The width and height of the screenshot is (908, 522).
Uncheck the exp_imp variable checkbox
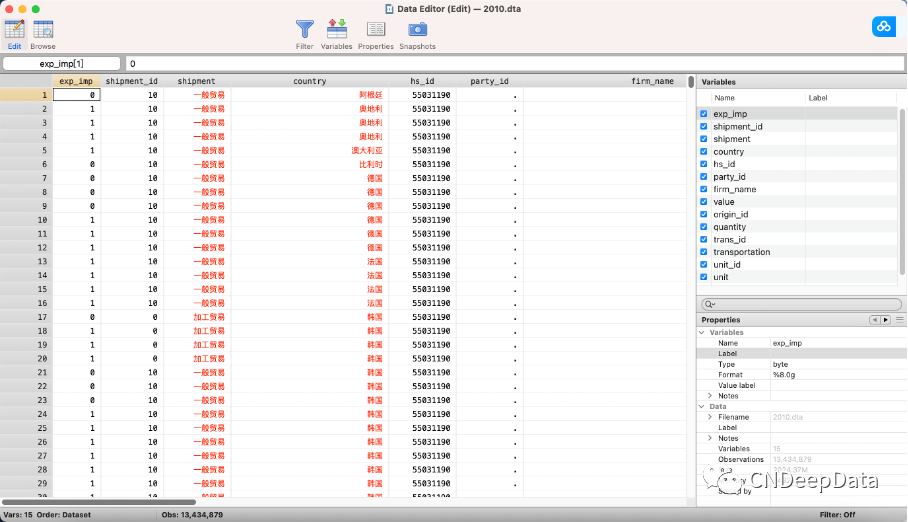pos(704,114)
